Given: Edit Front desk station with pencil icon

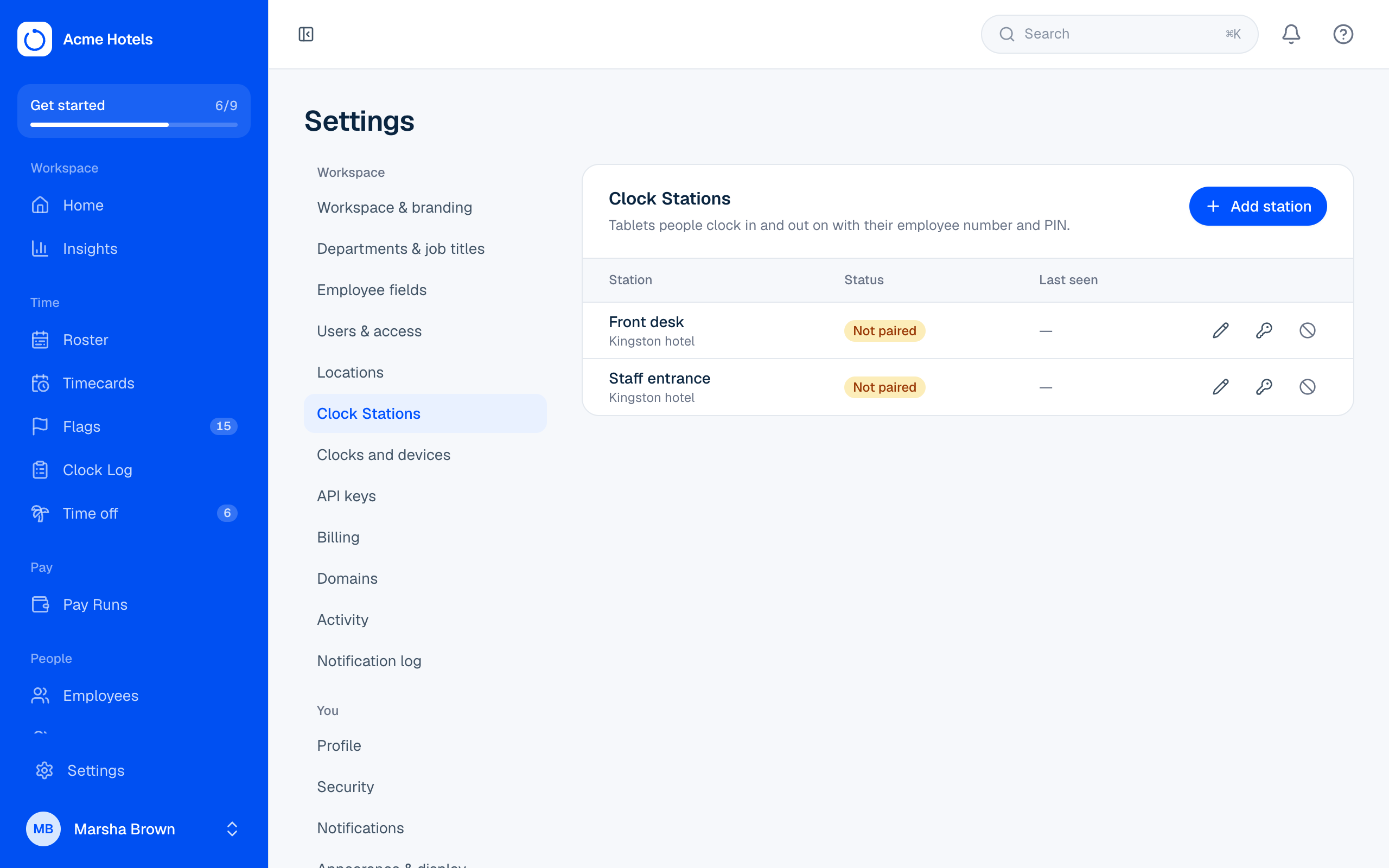Looking at the screenshot, I should coord(1220,331).
